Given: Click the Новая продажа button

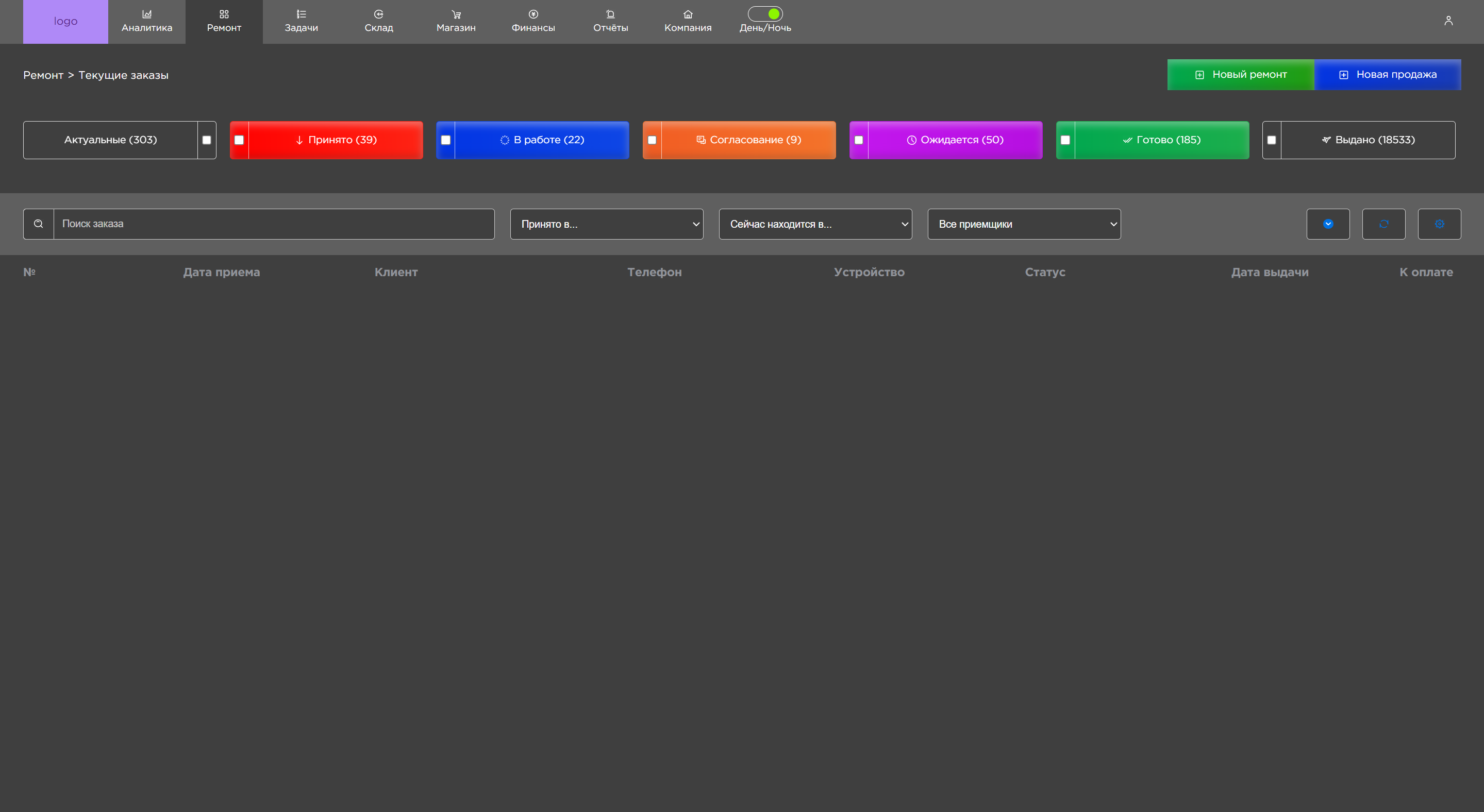Looking at the screenshot, I should tap(1387, 75).
